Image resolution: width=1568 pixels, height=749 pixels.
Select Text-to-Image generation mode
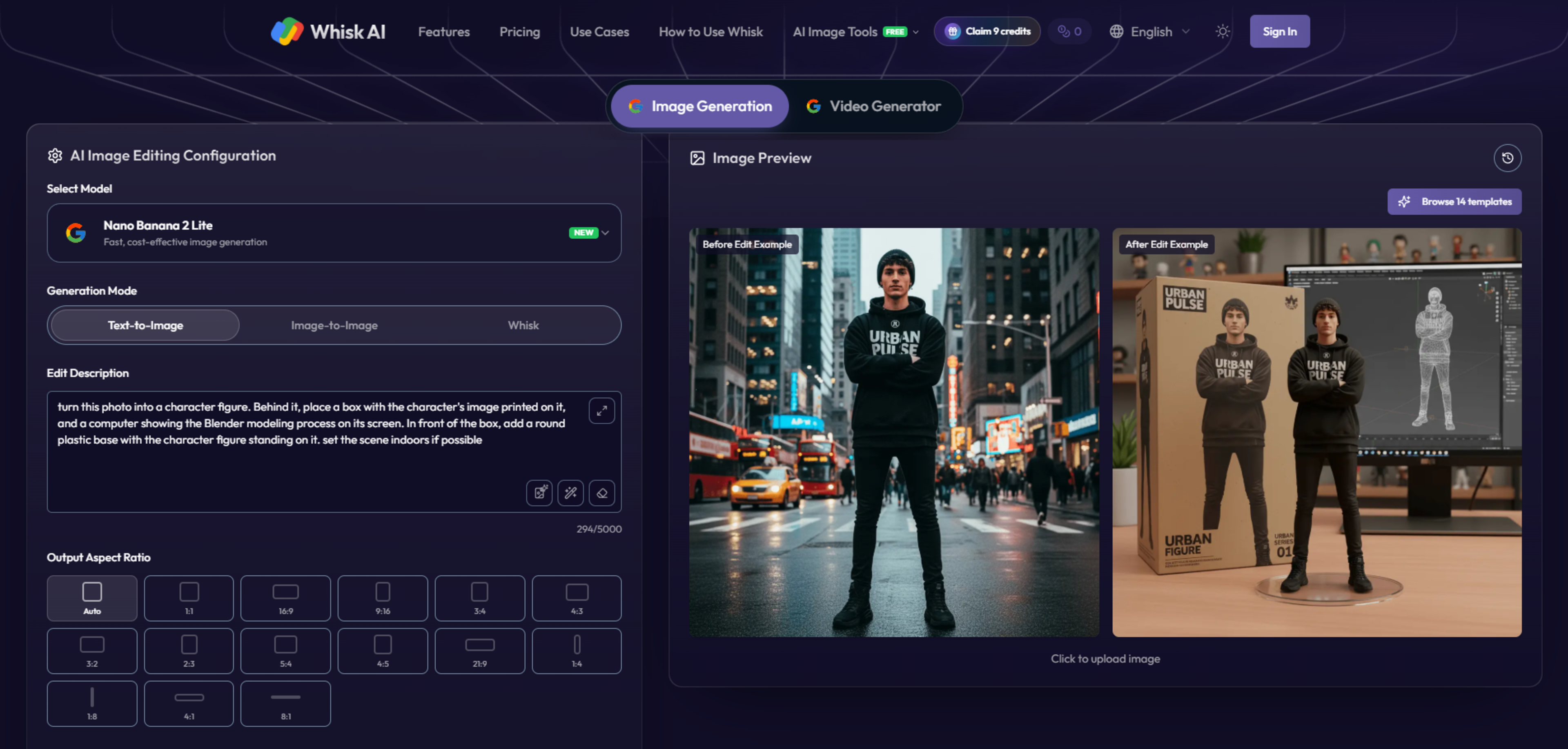[145, 326]
